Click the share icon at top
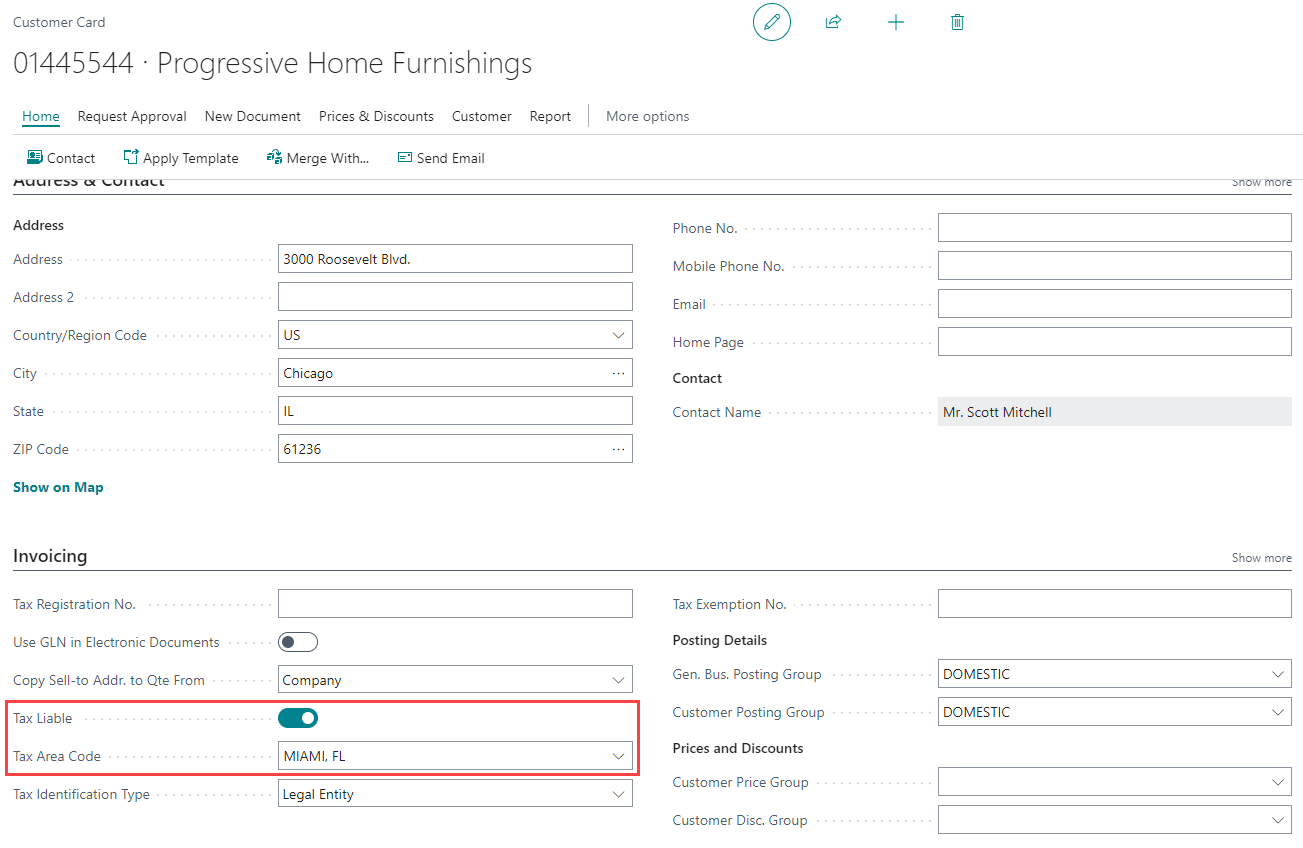 point(833,22)
